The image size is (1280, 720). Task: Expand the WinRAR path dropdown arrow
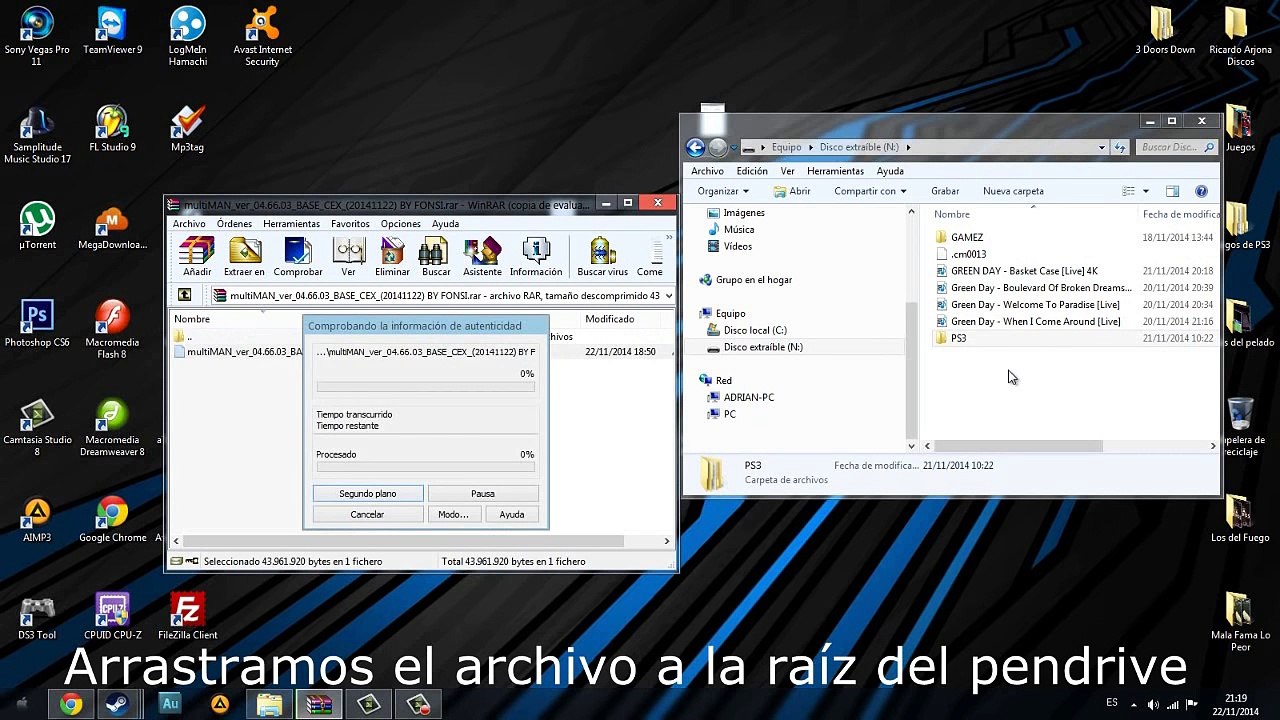(x=668, y=296)
